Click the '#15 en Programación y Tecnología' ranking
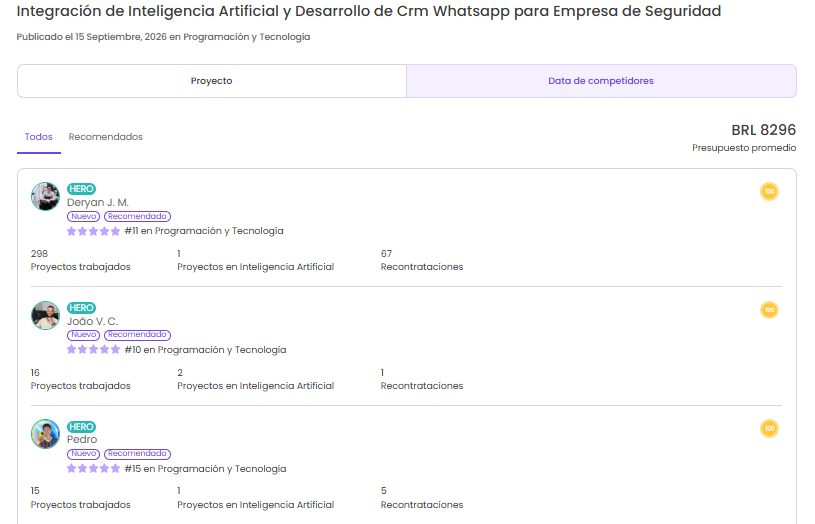Screen dimensions: 815x524 pyautogui.click(x=205, y=469)
